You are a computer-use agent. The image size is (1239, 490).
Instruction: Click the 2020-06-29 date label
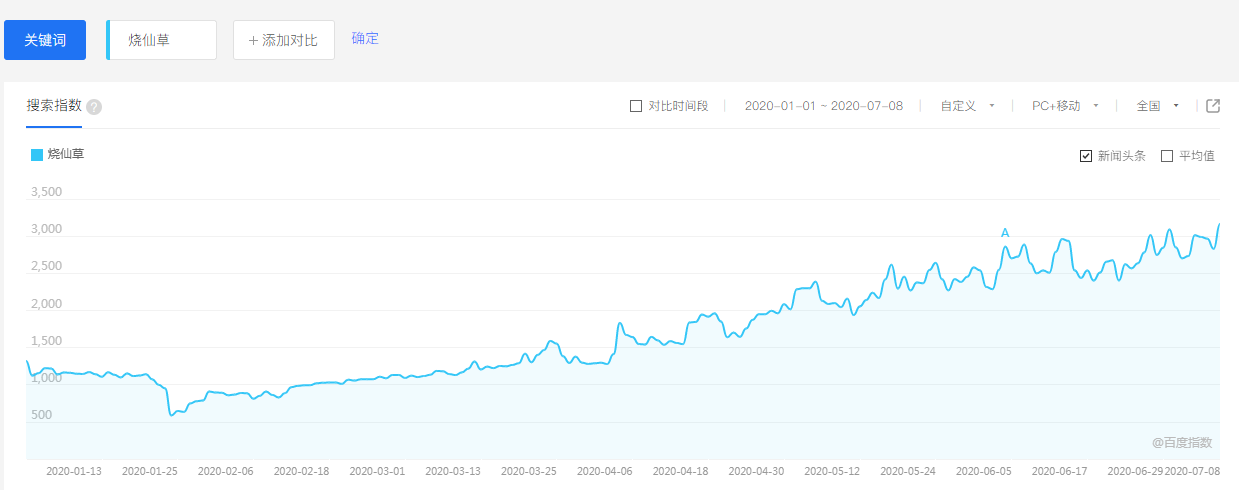(x=1136, y=470)
